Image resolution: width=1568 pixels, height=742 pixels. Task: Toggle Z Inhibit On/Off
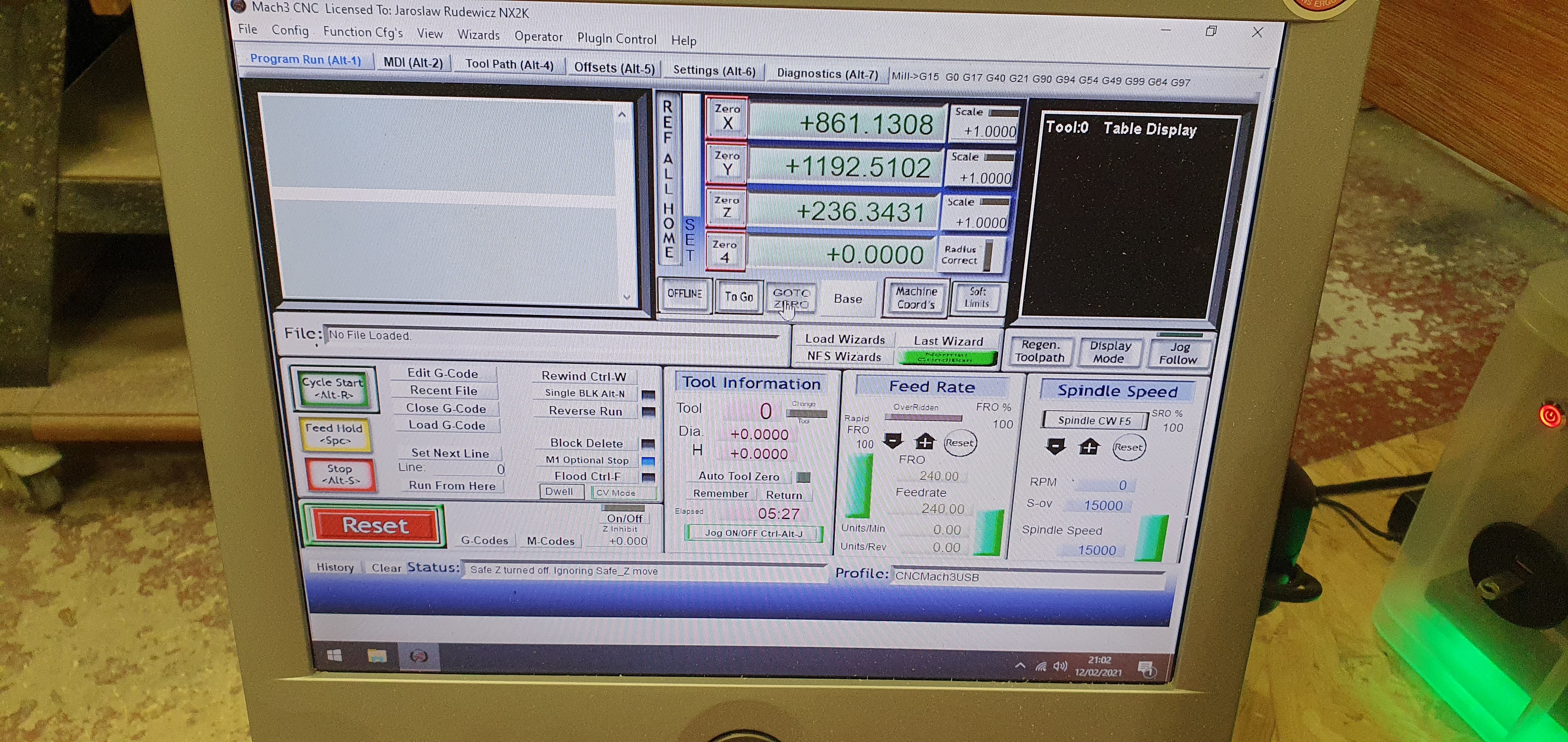pos(624,518)
